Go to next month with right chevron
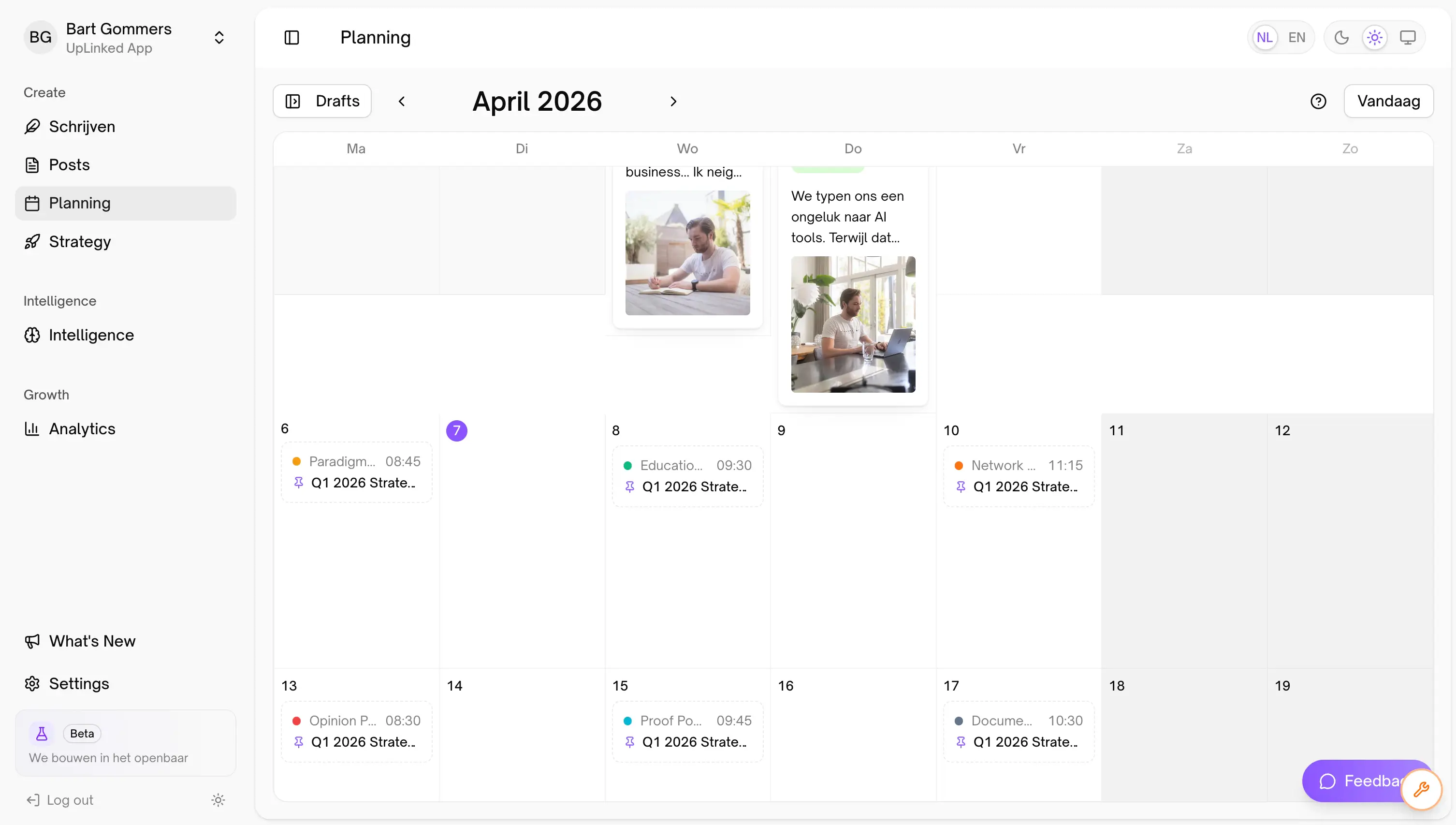This screenshot has height=825, width=1456. [x=673, y=102]
